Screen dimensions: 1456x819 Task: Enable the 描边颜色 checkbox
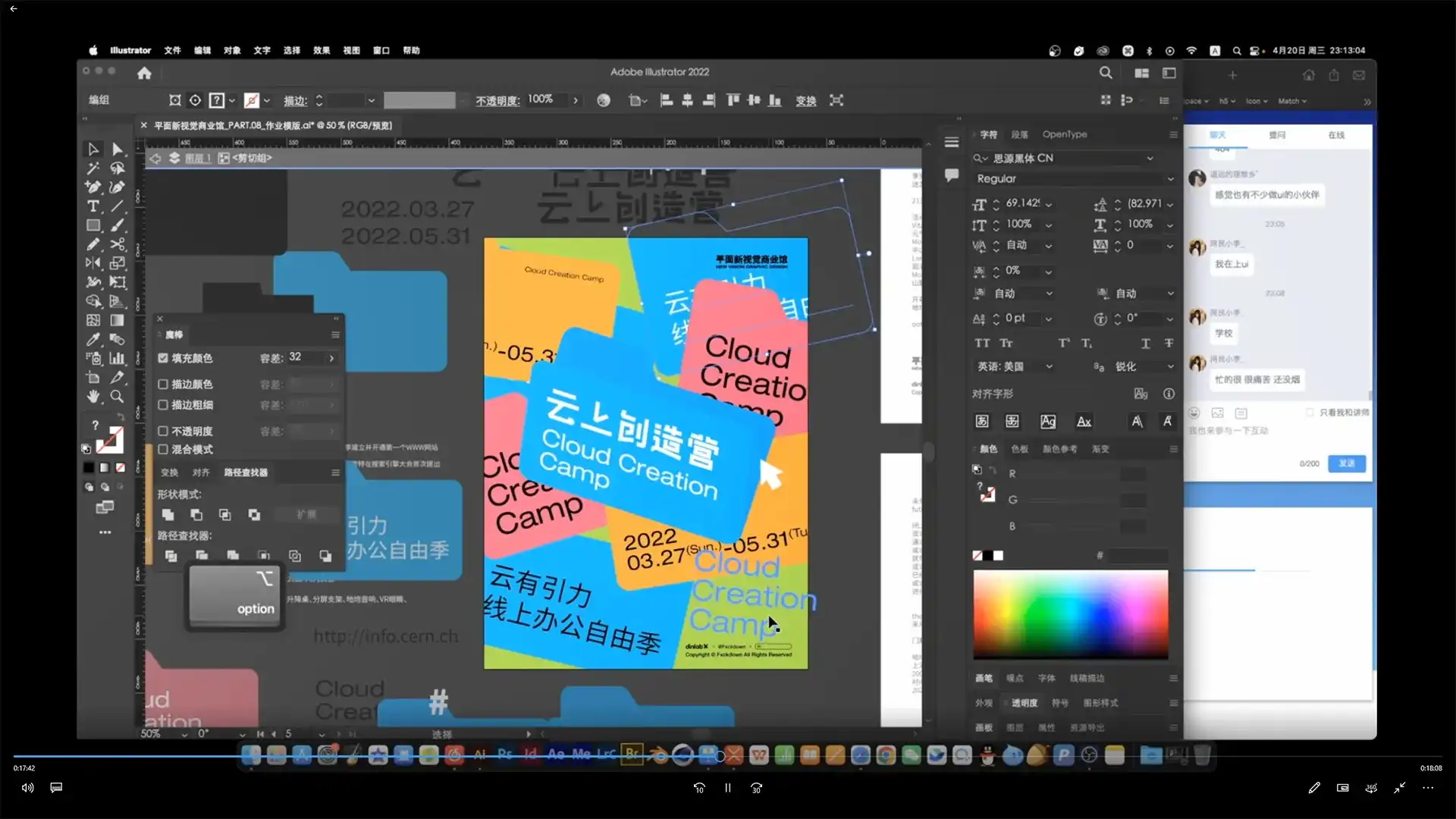[x=163, y=384]
